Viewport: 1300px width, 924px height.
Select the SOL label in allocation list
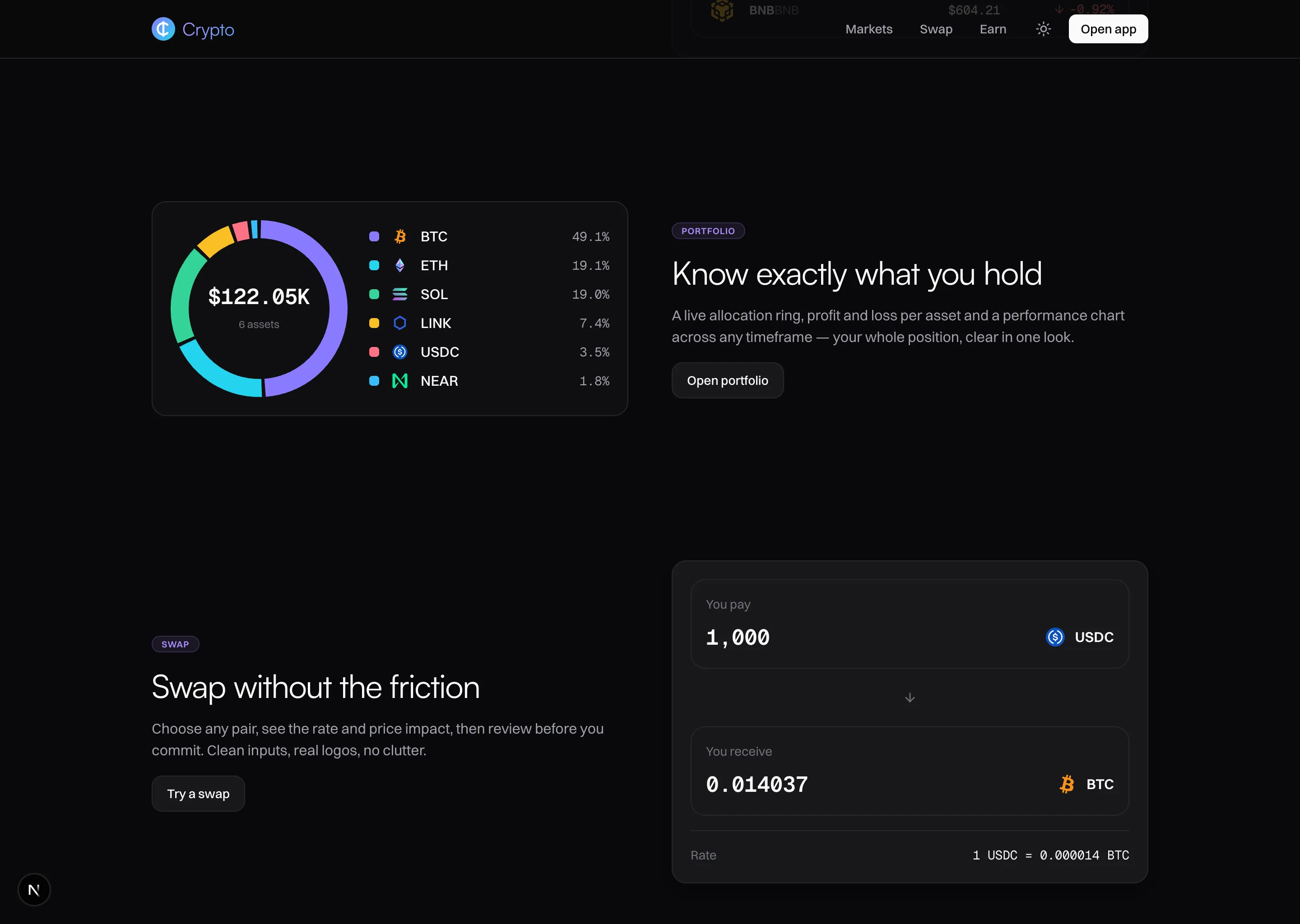pos(434,294)
